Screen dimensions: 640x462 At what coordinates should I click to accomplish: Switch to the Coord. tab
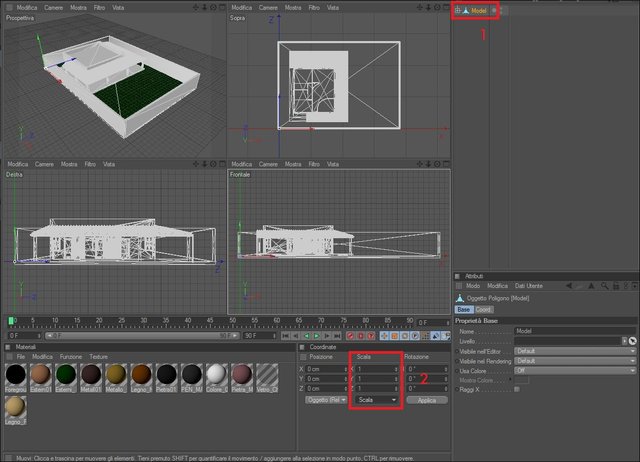pyautogui.click(x=484, y=309)
